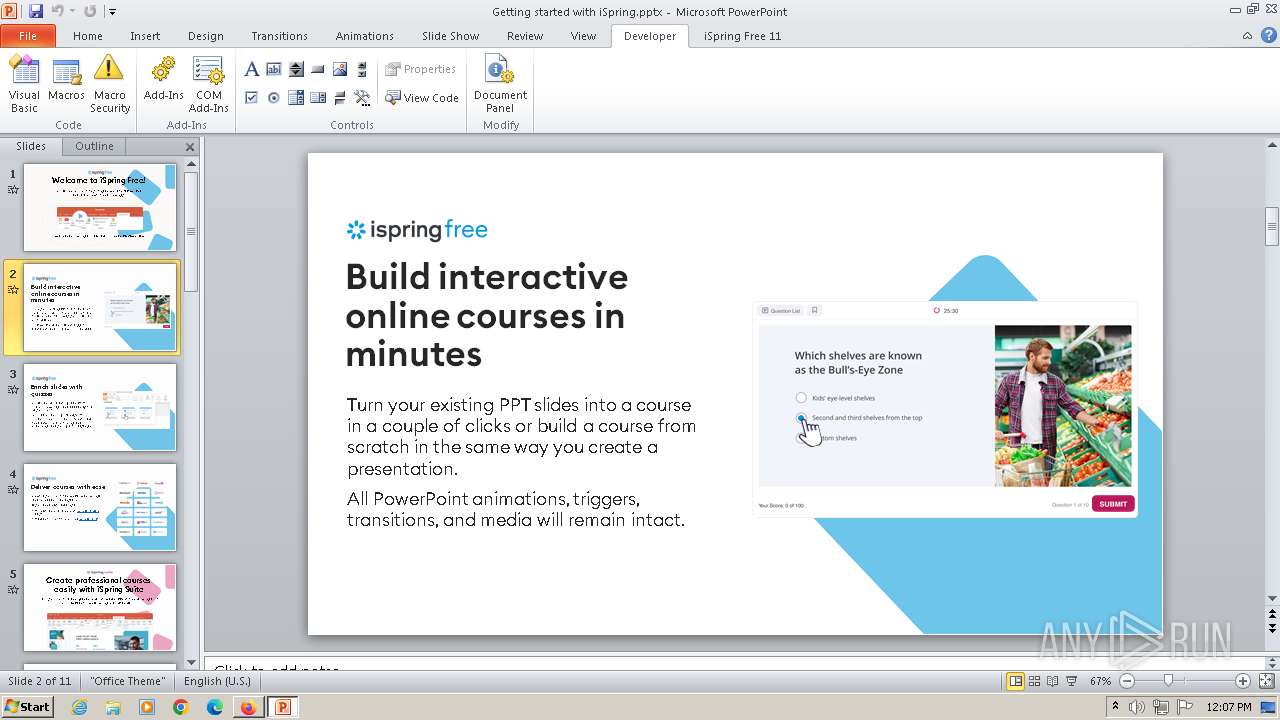1280x720 pixels.
Task: Insert an Option Button control
Action: 274,98
